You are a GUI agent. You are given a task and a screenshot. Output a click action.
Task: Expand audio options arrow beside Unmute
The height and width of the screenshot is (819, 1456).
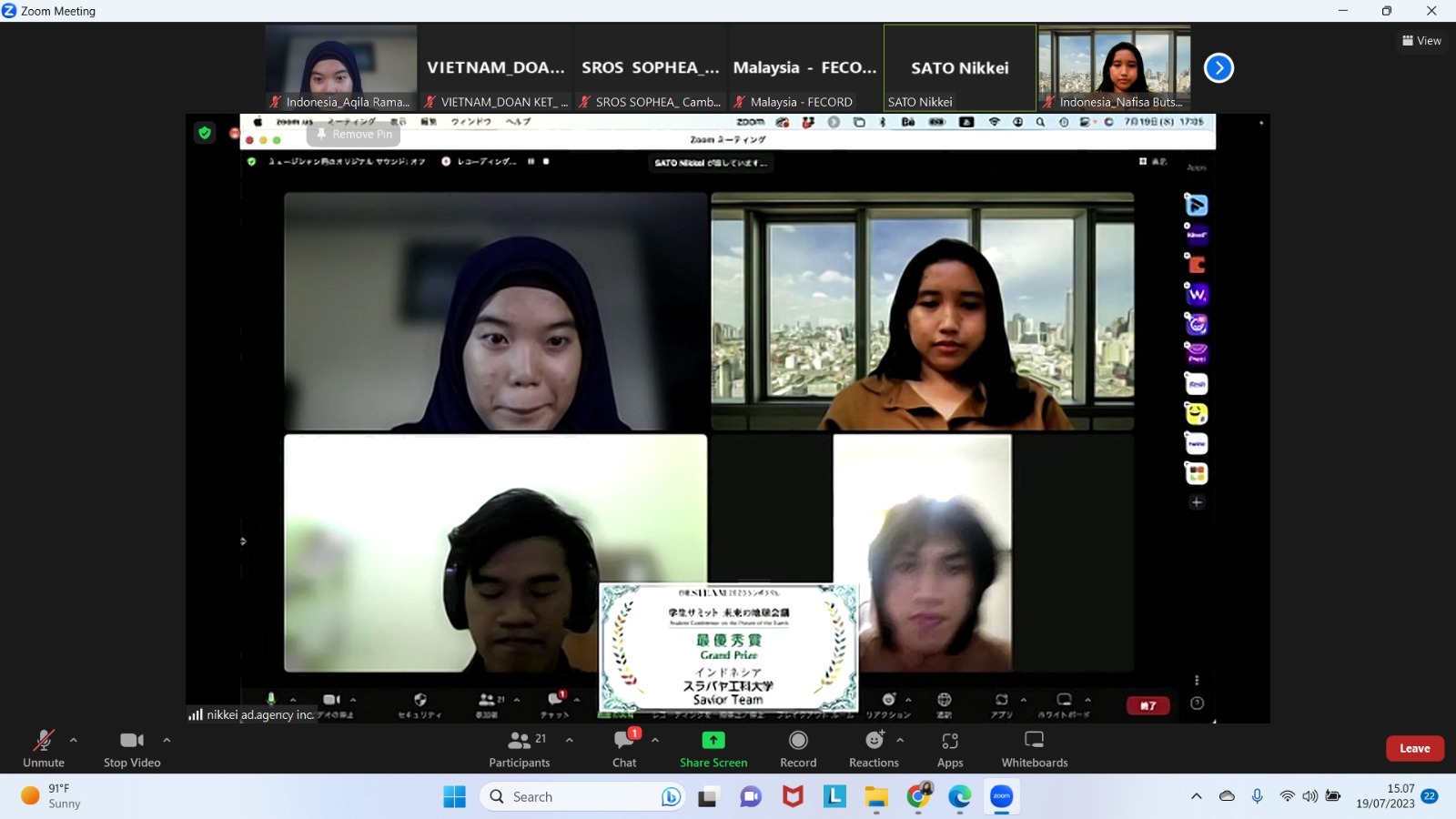pyautogui.click(x=74, y=740)
